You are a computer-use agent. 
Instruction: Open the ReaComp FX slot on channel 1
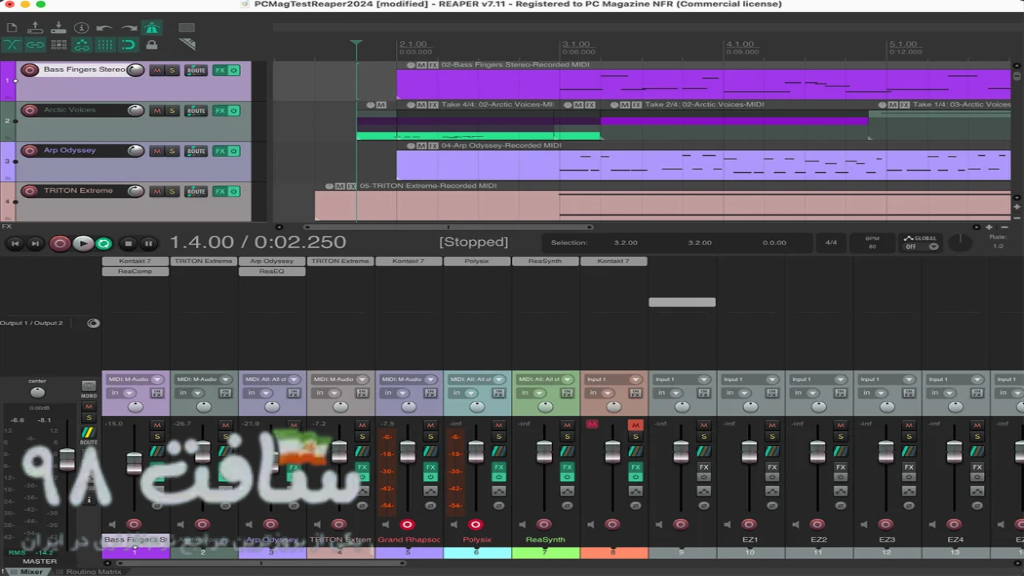pyautogui.click(x=135, y=271)
